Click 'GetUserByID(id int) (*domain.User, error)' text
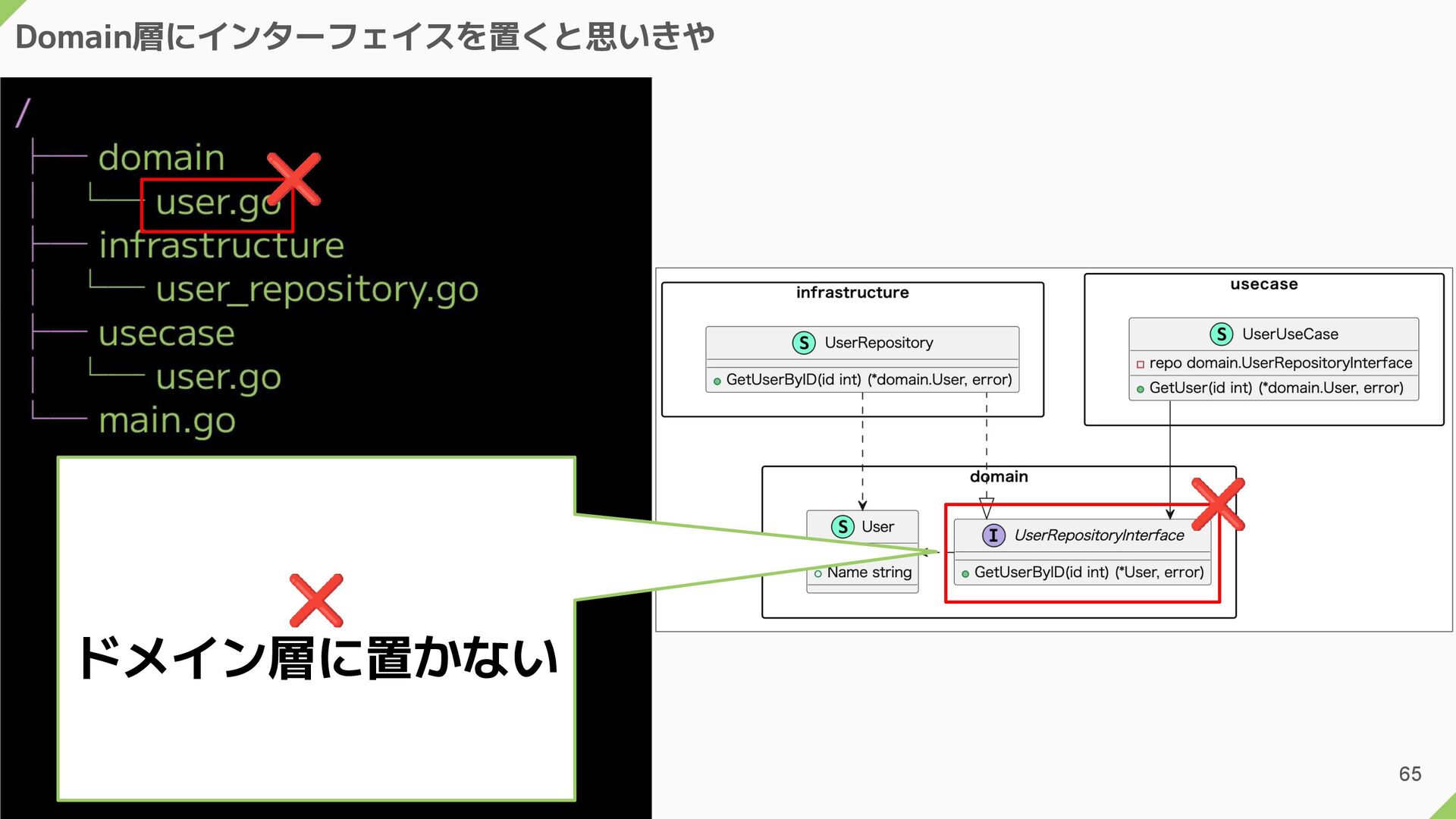 (869, 380)
